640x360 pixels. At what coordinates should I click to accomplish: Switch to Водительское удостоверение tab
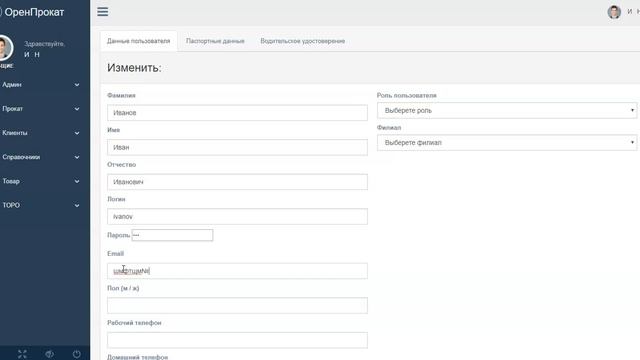coord(302,41)
